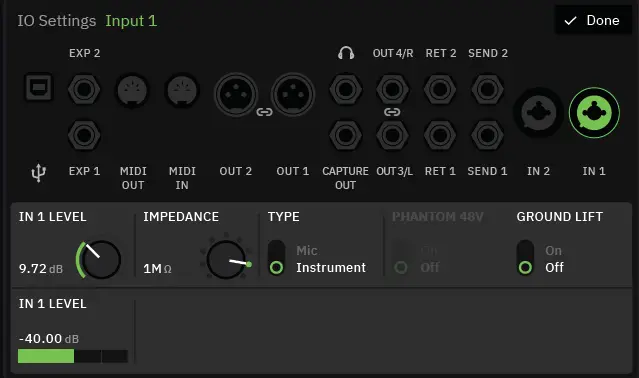
Task: Click the USB trident symbol
Action: [x=39, y=173]
